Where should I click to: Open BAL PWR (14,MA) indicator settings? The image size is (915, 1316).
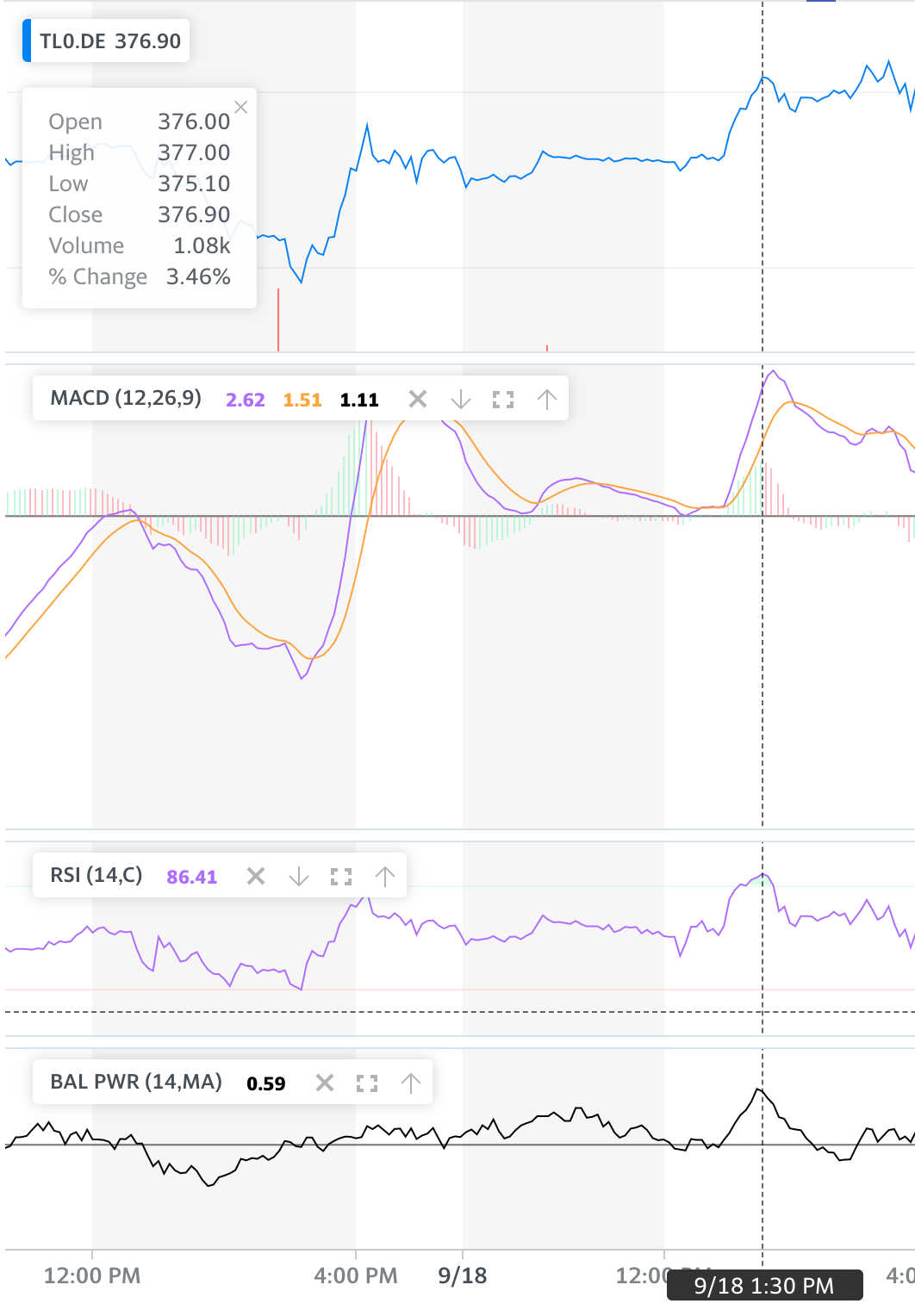click(136, 1082)
